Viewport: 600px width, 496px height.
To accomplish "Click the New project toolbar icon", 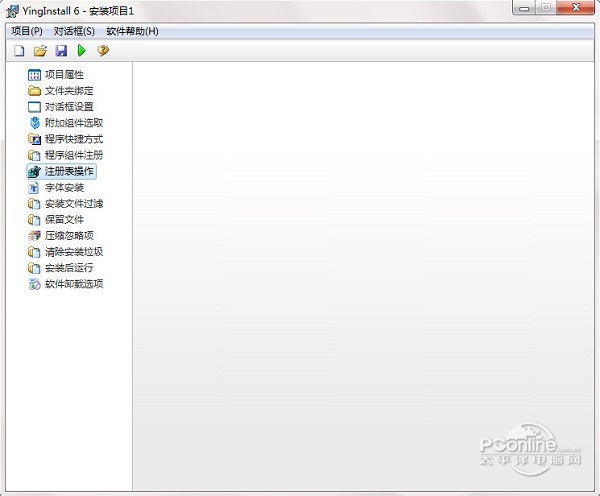I will pyautogui.click(x=19, y=51).
